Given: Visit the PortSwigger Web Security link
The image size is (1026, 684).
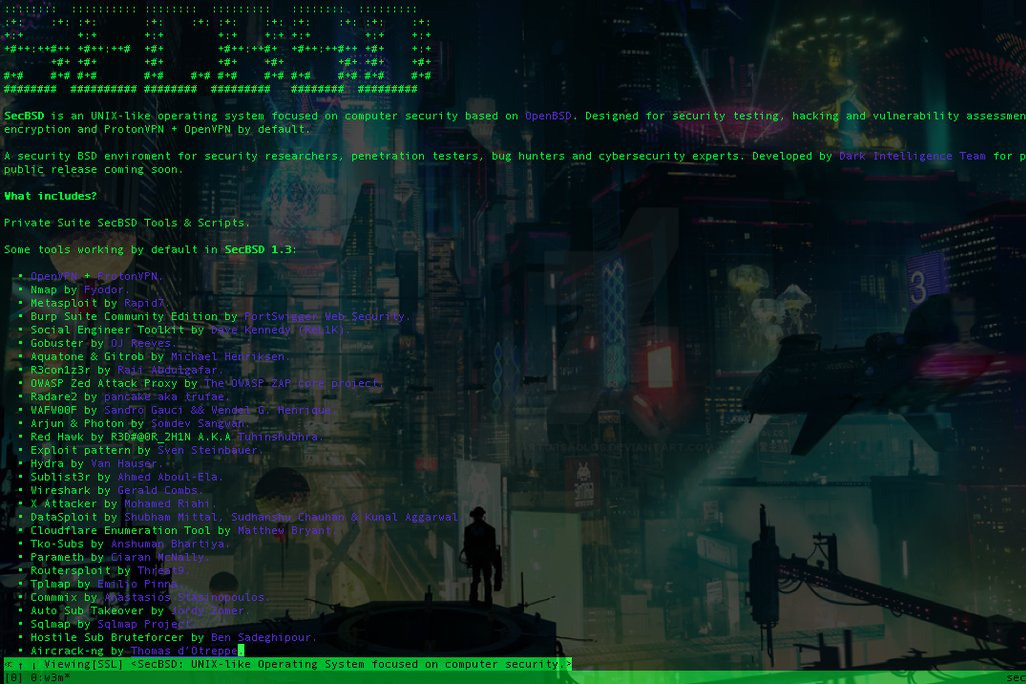Looking at the screenshot, I should (325, 316).
